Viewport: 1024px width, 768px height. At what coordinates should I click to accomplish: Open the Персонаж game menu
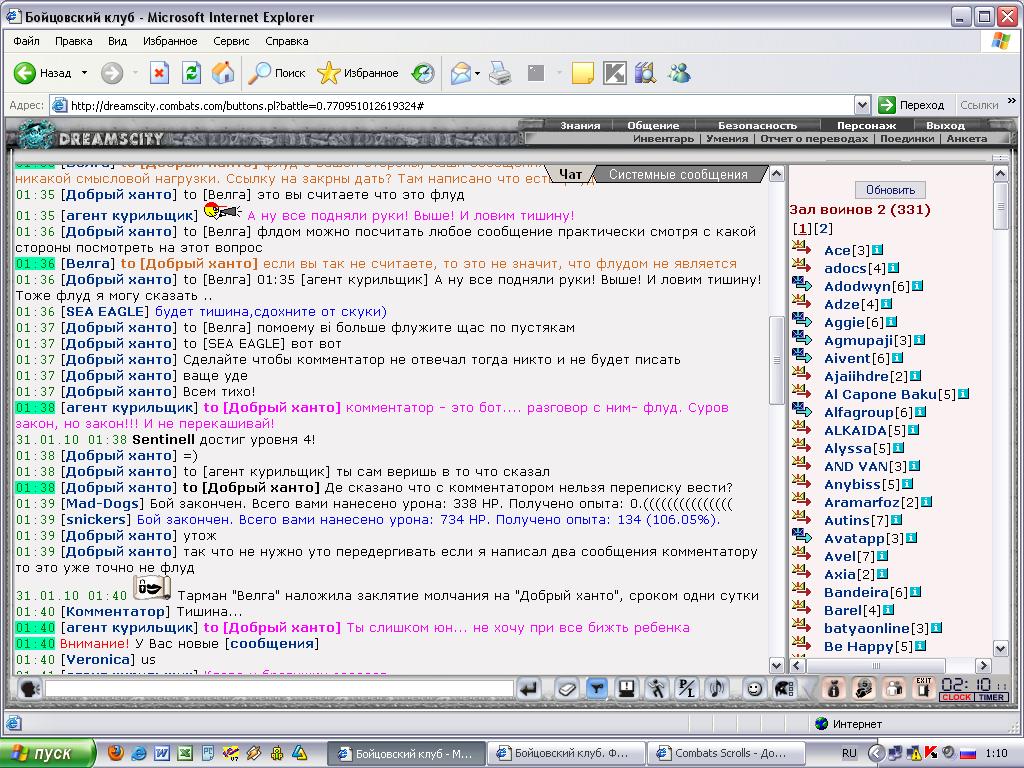(867, 125)
